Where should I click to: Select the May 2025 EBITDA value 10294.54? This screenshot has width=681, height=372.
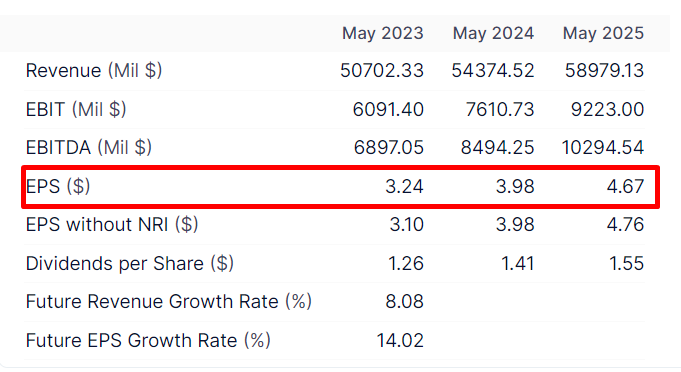tap(603, 148)
